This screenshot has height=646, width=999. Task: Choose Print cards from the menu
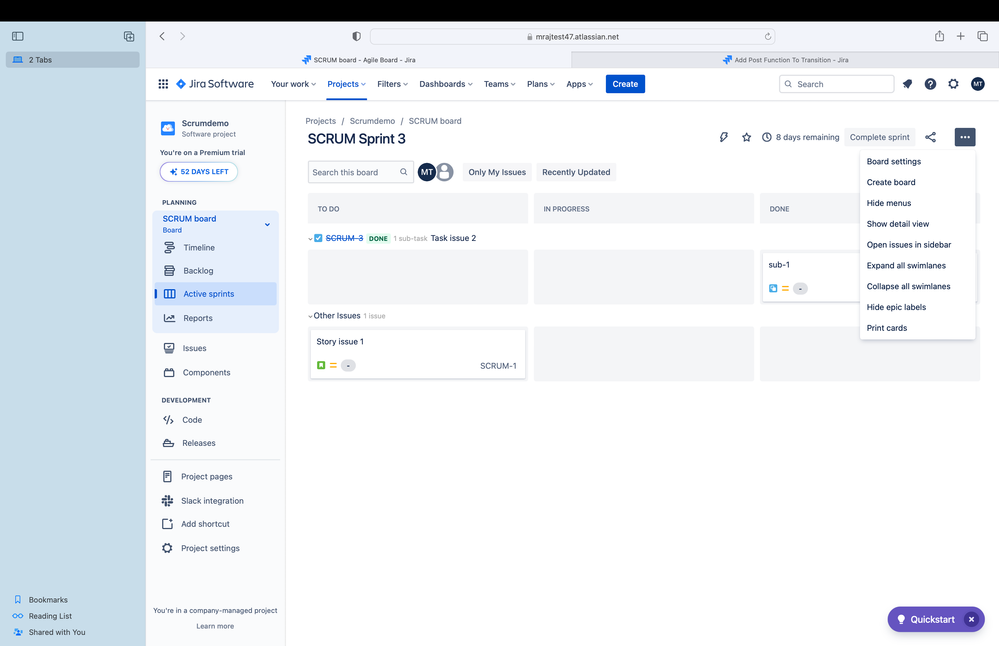(x=886, y=328)
